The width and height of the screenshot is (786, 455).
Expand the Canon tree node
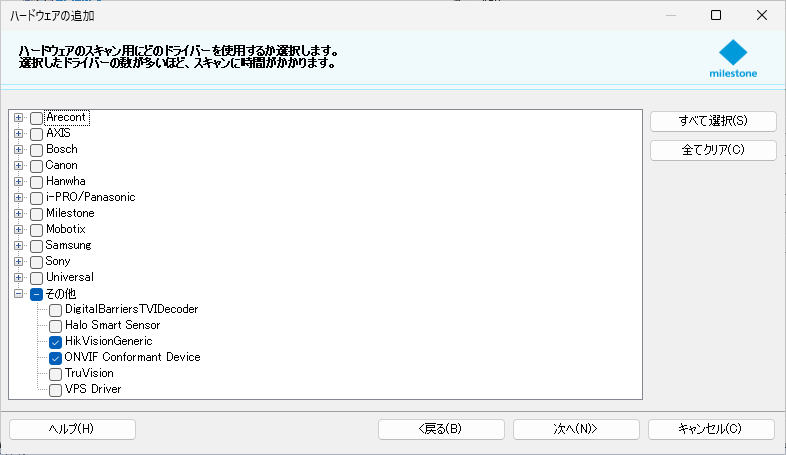pyautogui.click(x=19, y=166)
